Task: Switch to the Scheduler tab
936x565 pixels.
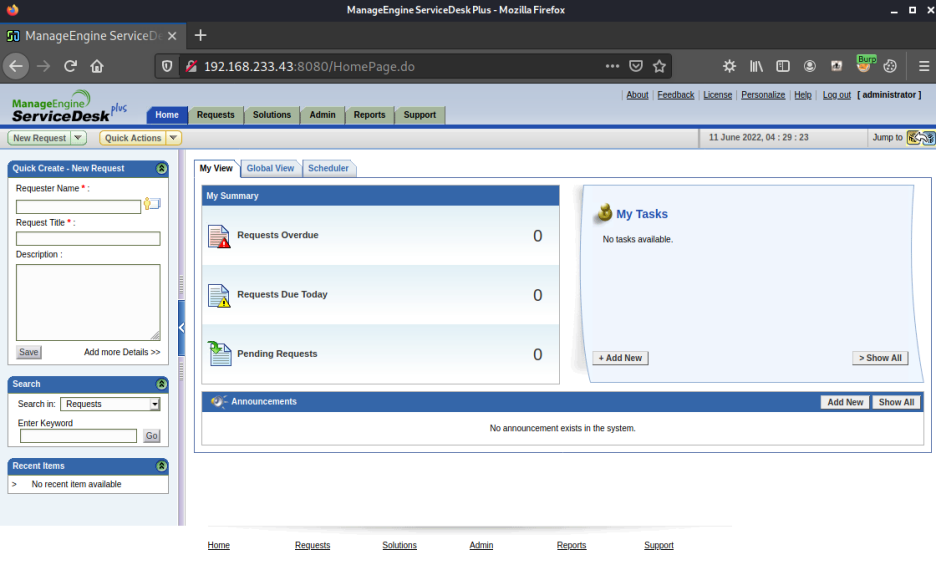Action: [x=328, y=168]
